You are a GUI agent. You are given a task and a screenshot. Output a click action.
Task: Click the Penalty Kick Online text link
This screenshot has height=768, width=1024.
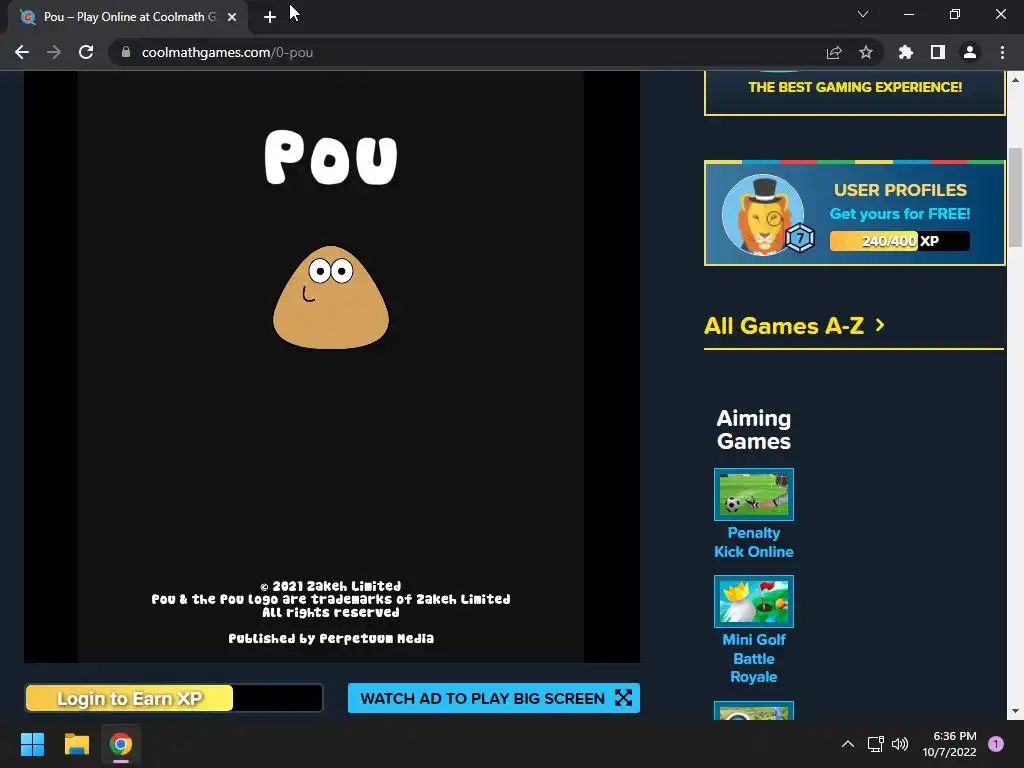pyautogui.click(x=754, y=542)
